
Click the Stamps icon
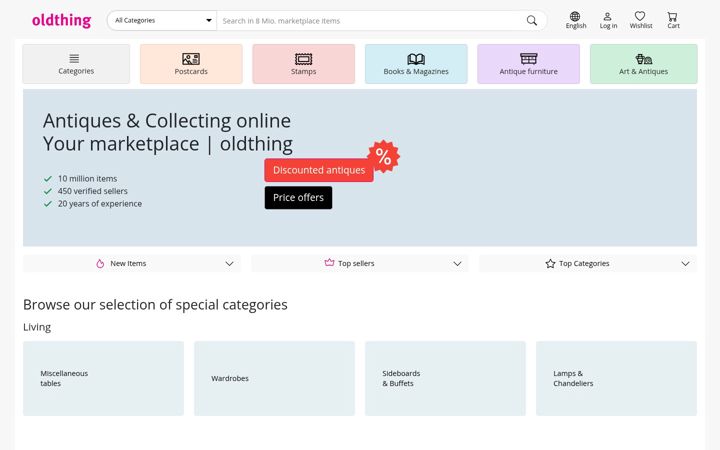pyautogui.click(x=304, y=59)
